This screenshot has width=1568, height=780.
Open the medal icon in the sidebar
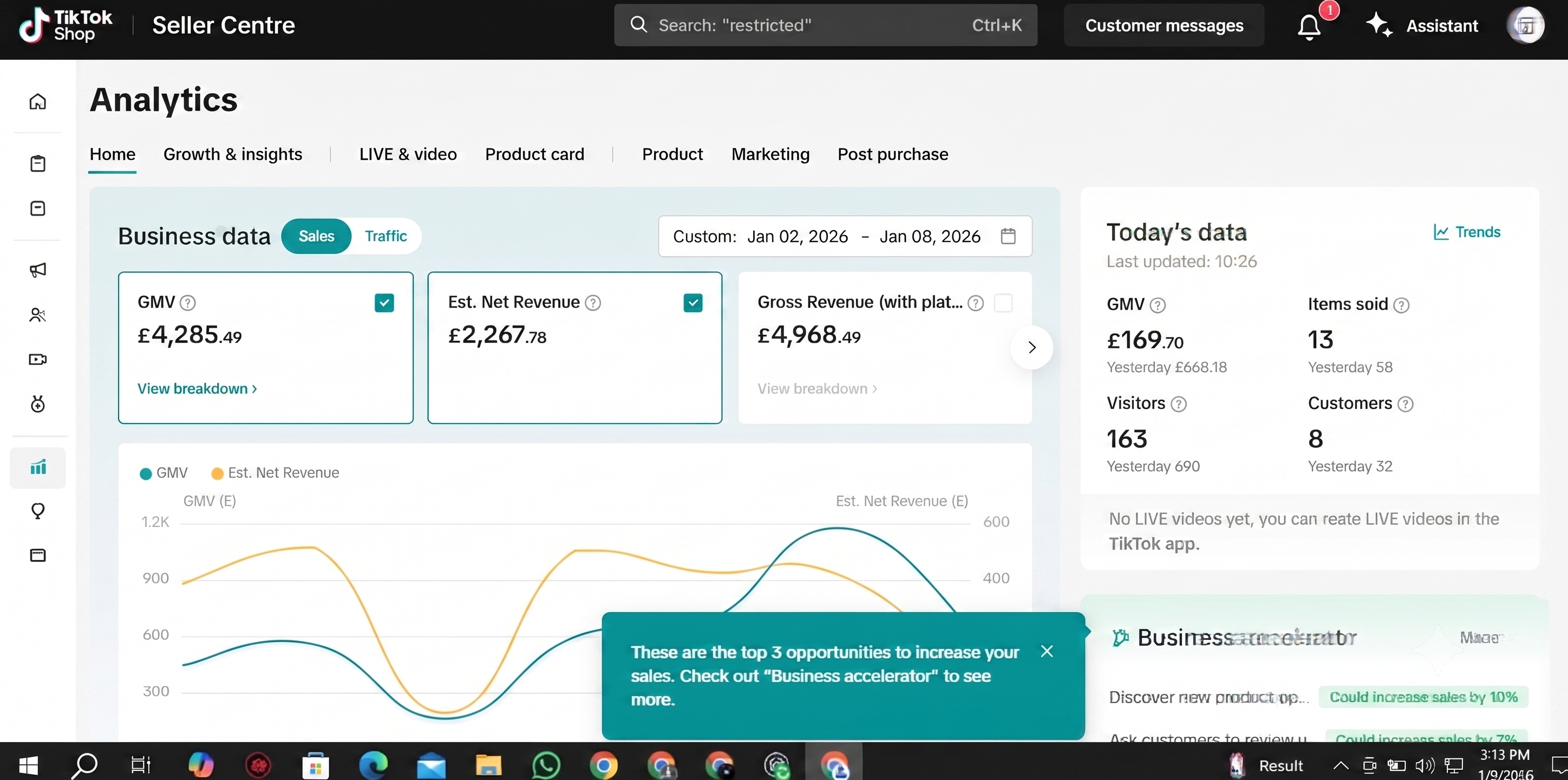click(38, 404)
